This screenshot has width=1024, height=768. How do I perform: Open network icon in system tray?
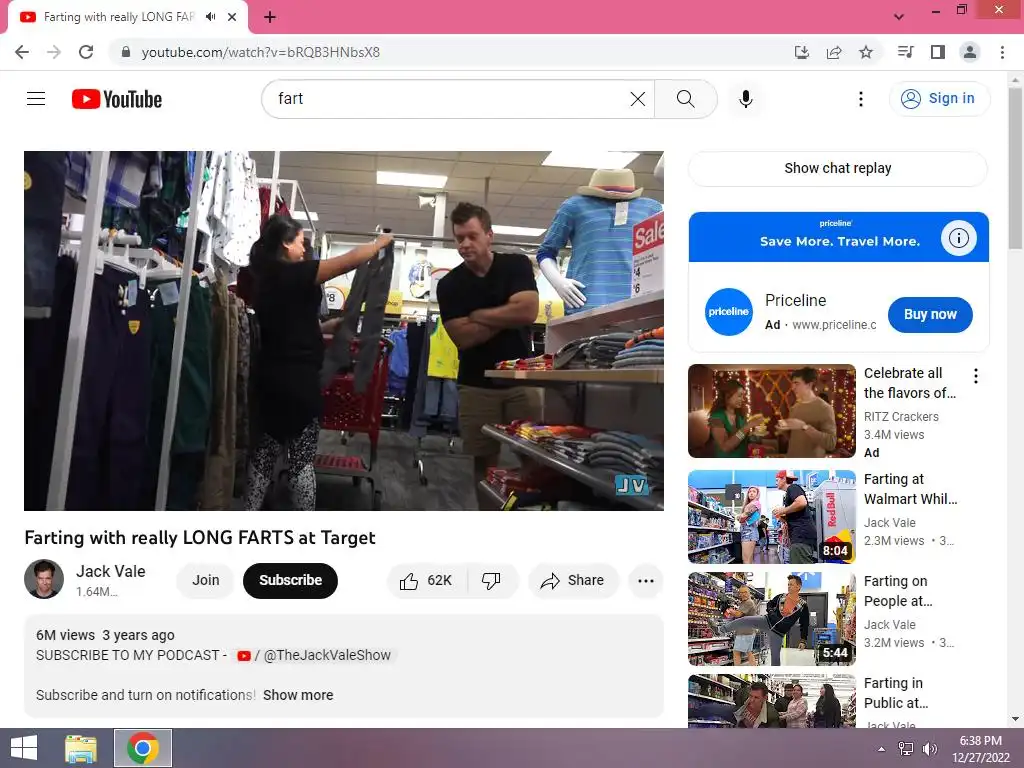[x=906, y=748]
